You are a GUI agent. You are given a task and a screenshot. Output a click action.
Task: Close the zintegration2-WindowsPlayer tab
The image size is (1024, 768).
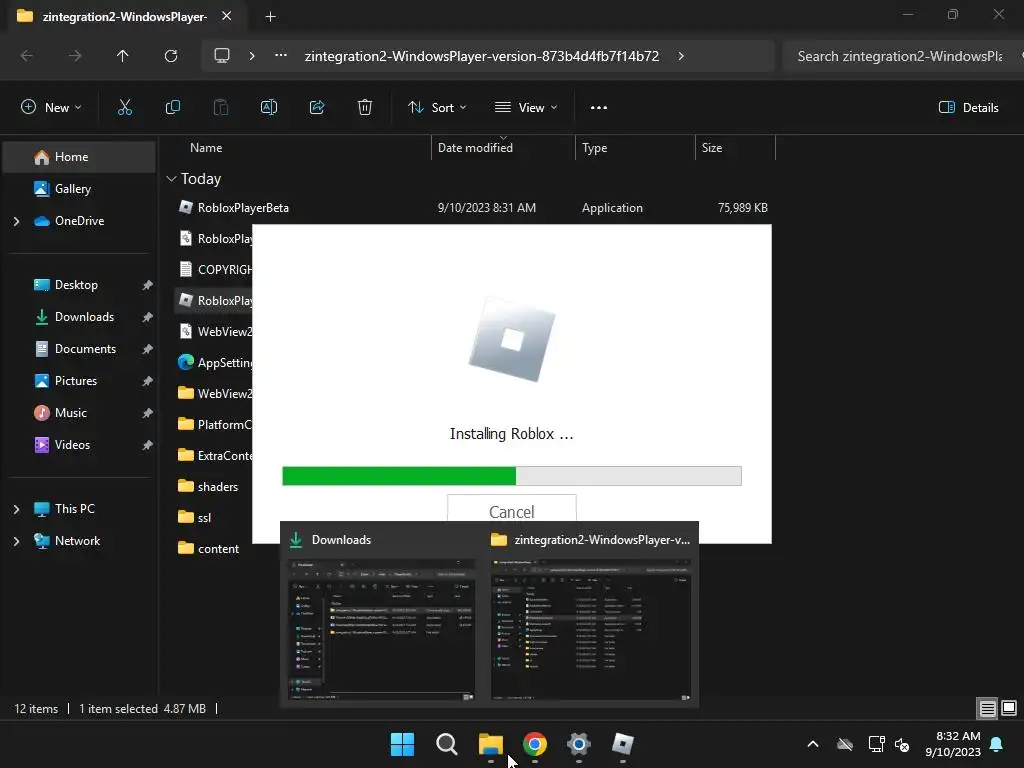point(227,16)
